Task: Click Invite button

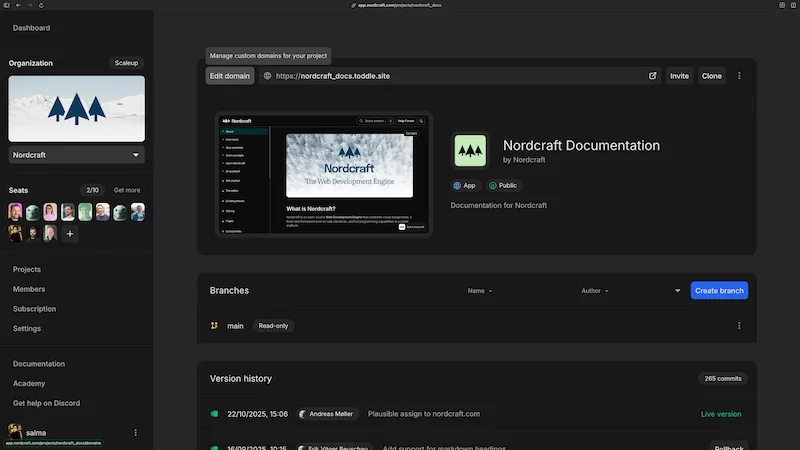Action: 679,76
